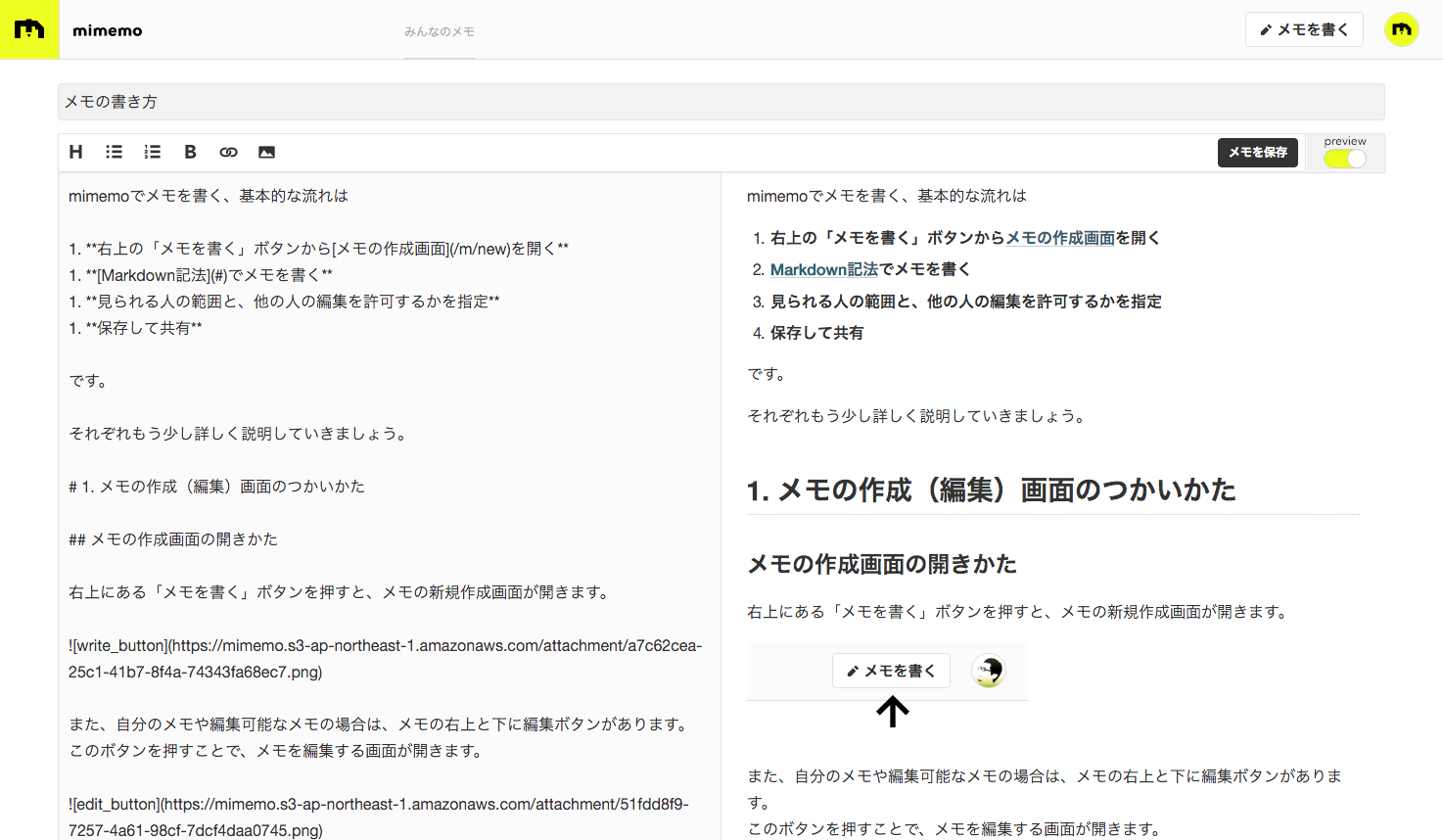Click editor text 'それぞれもう少し詳しく説明していきましょう。'
This screenshot has height=840, width=1443.
coord(238,434)
